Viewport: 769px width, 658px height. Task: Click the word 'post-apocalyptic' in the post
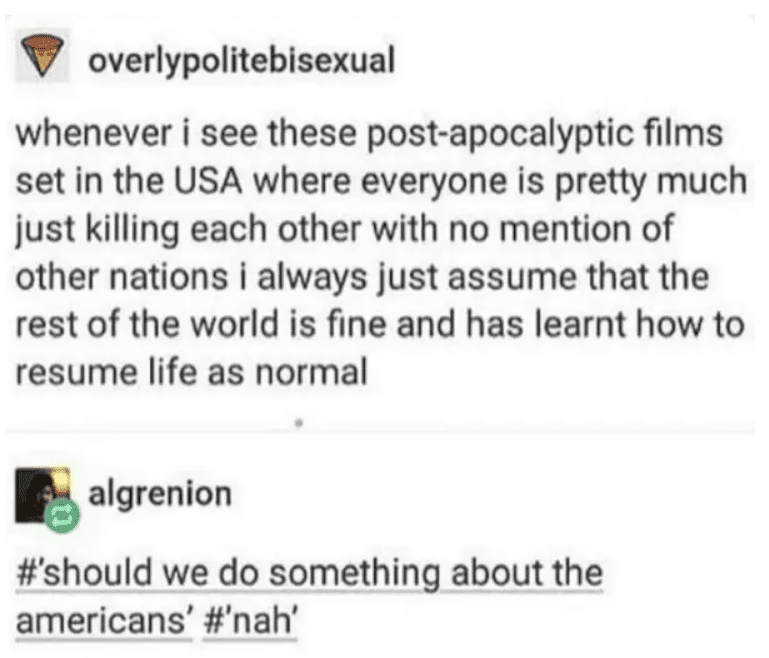tap(500, 134)
